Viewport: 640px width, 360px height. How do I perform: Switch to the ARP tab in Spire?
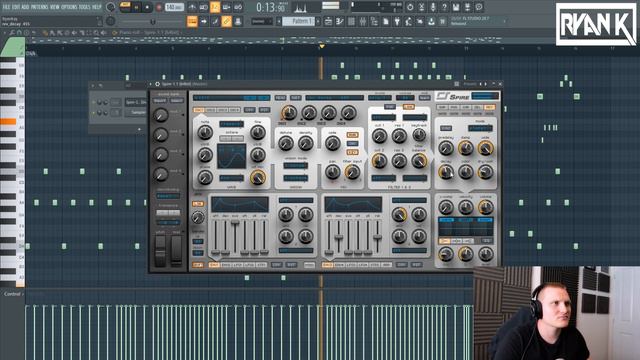coord(387,265)
